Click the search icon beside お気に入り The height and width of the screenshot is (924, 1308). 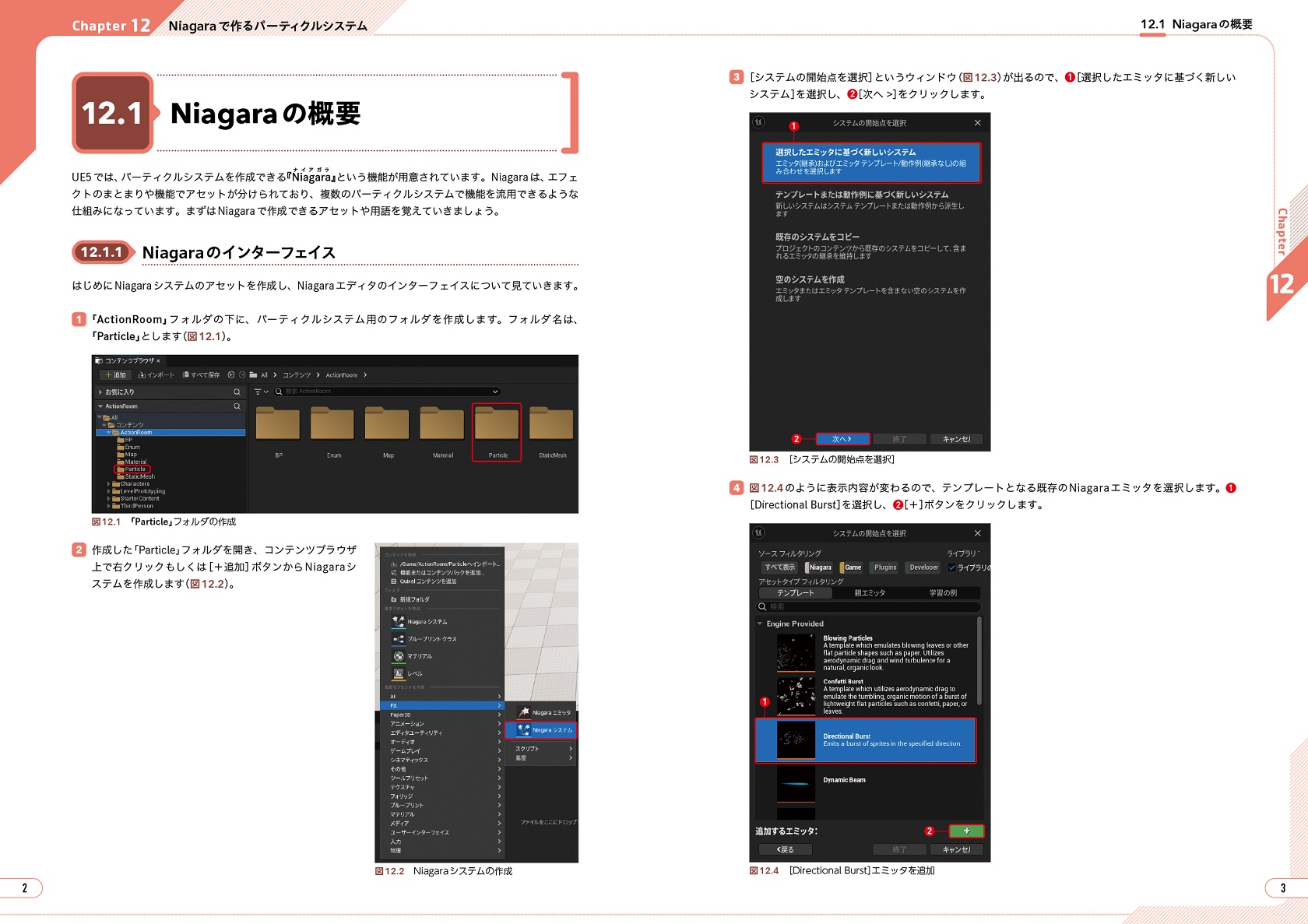click(x=237, y=392)
